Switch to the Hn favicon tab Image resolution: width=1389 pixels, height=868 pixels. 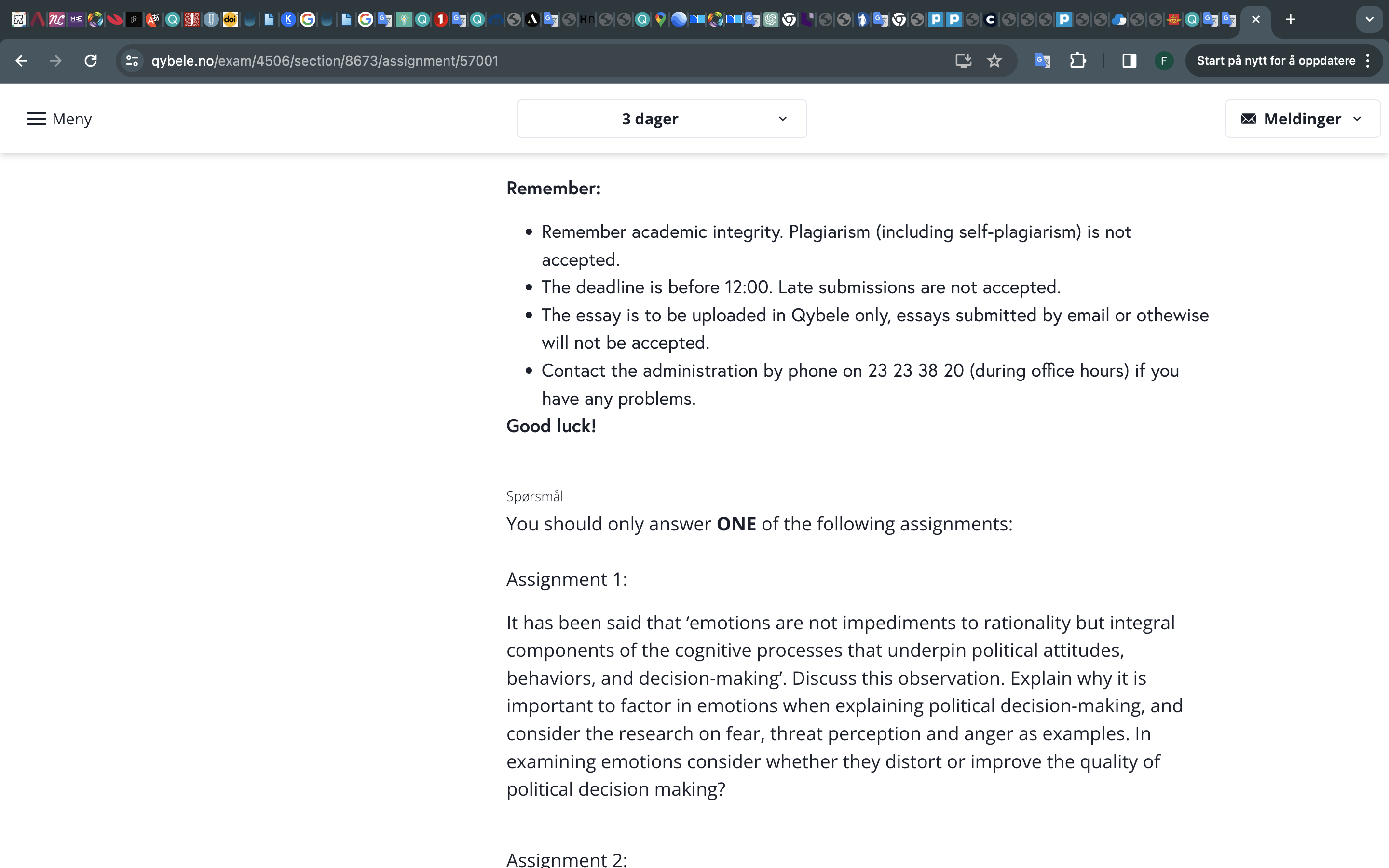pyautogui.click(x=586, y=19)
